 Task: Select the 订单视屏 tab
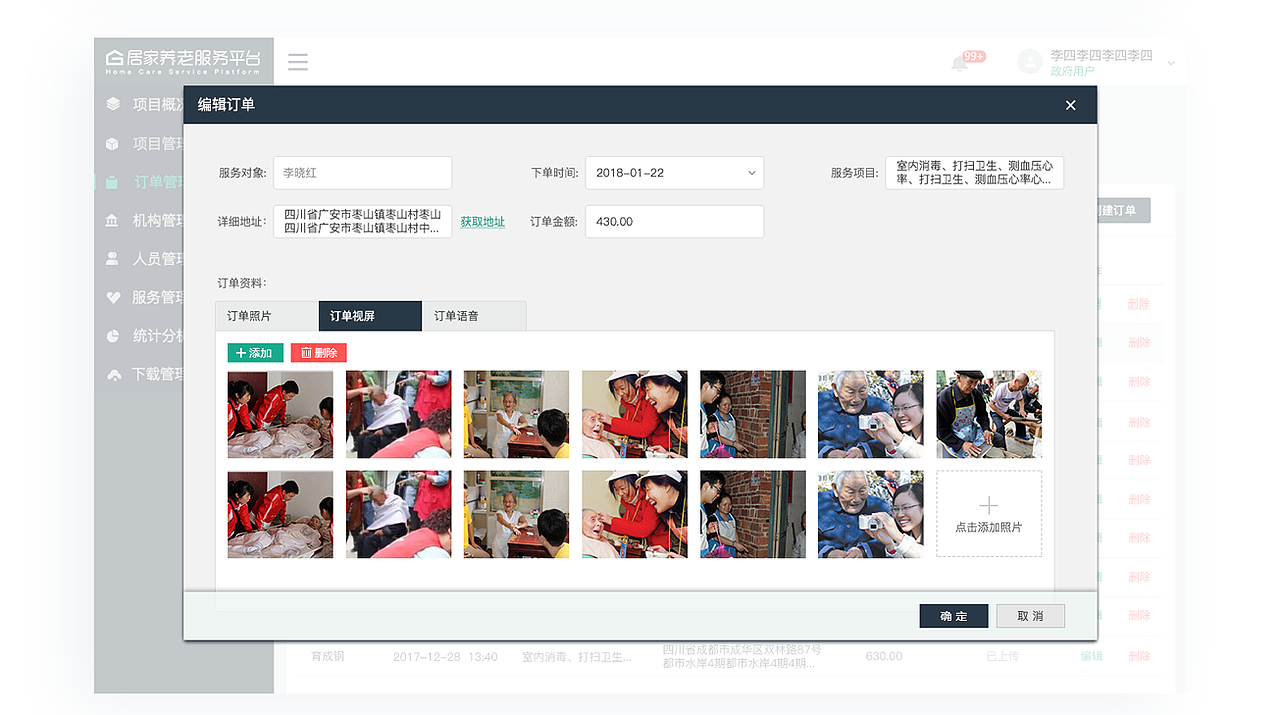369,315
